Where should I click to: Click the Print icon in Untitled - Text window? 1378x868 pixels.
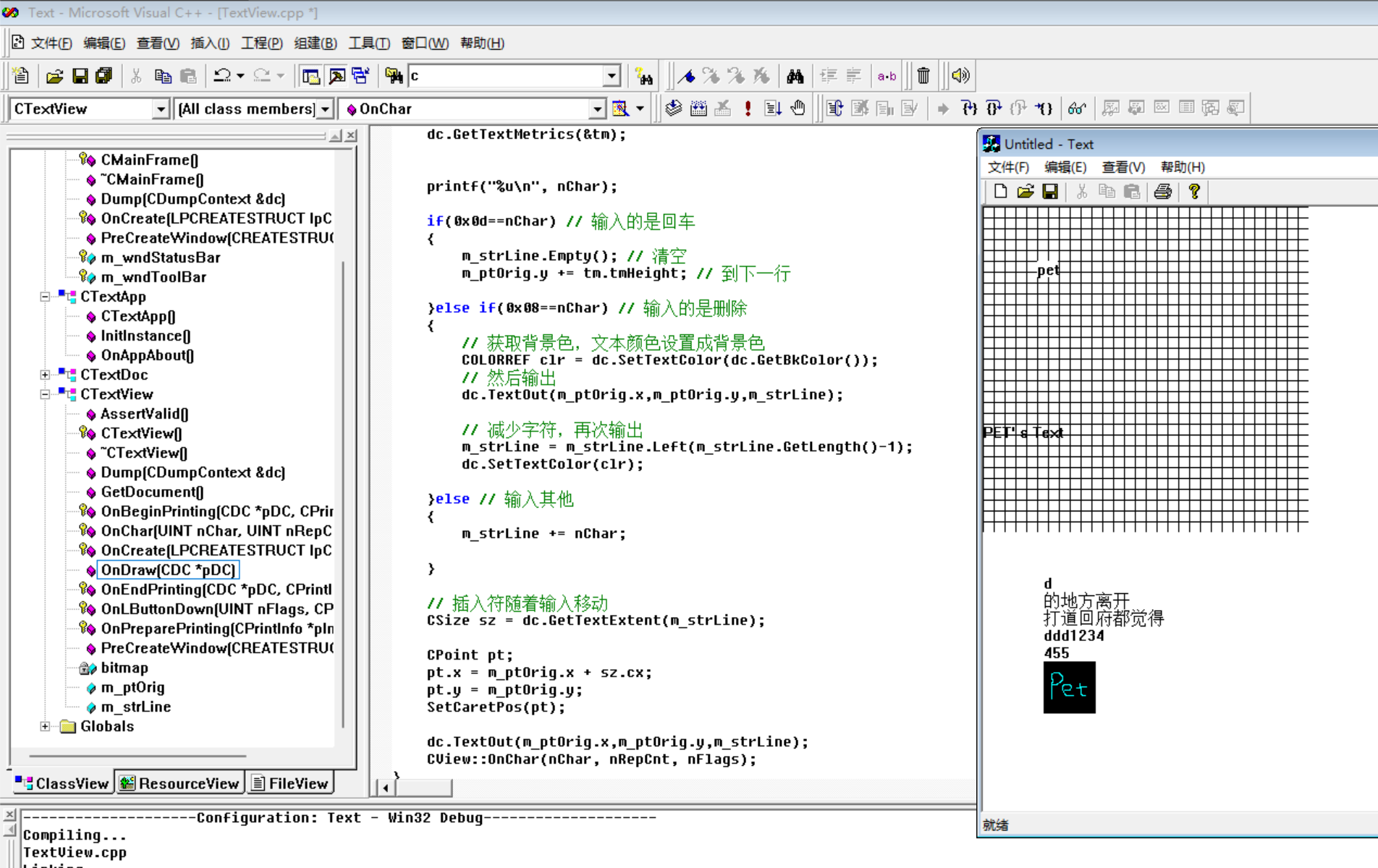pos(1163,192)
